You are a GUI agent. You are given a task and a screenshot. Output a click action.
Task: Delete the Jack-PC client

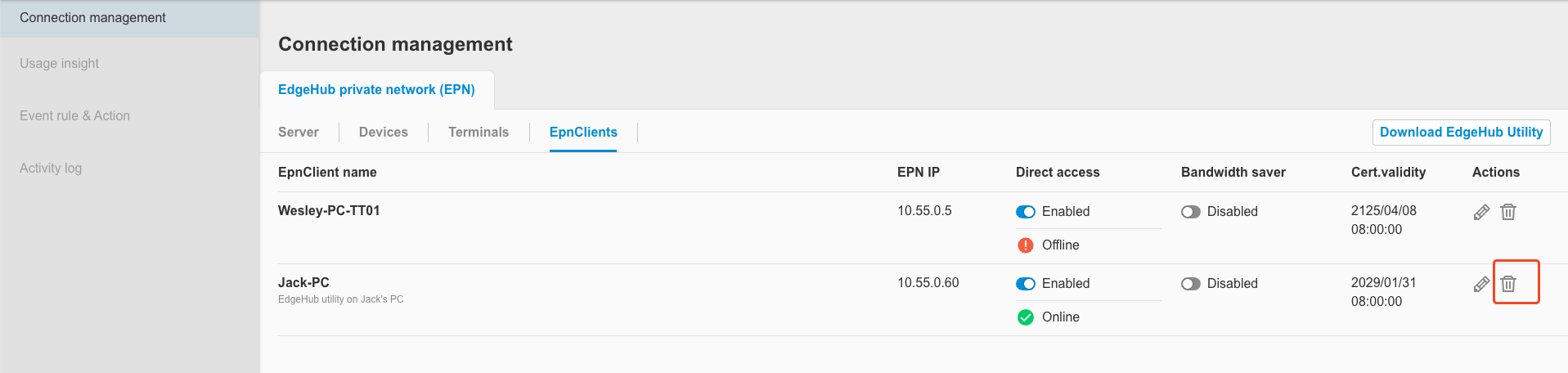click(1508, 284)
